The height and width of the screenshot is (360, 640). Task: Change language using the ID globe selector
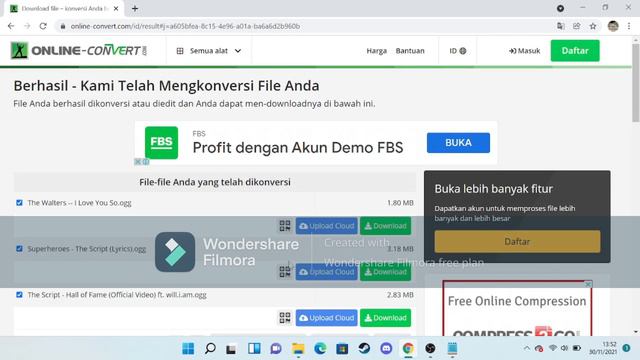[x=458, y=51]
